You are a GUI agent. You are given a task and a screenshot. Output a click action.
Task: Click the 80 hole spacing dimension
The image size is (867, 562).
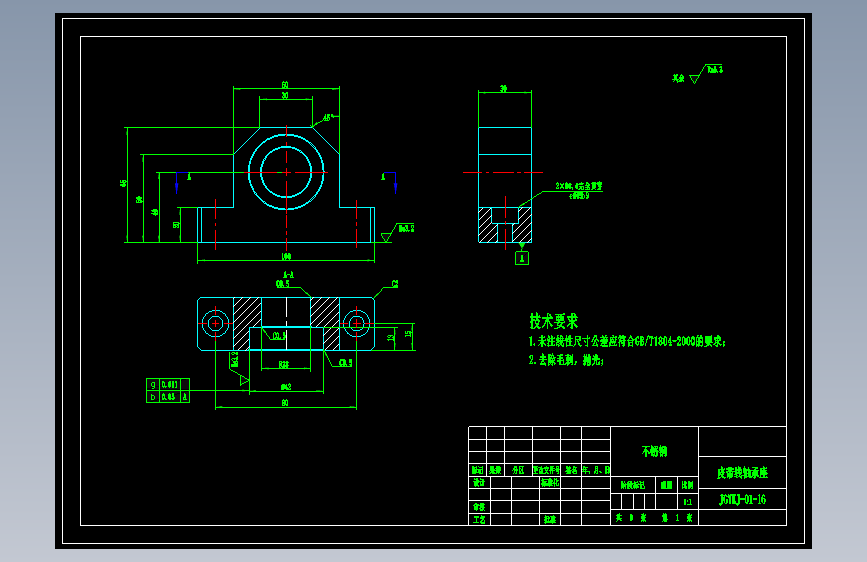point(285,403)
